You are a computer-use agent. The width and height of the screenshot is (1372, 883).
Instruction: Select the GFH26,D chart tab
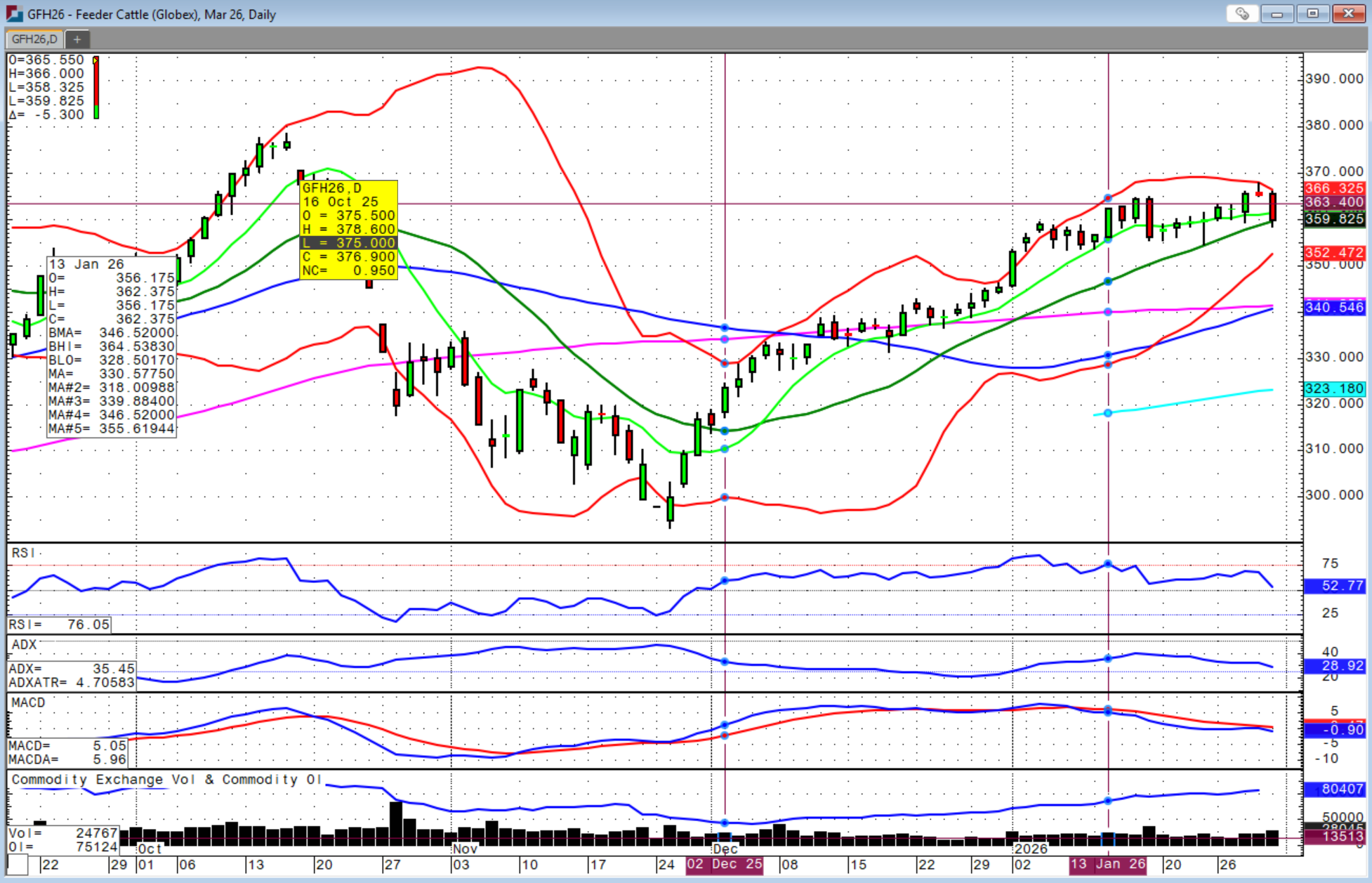click(x=34, y=39)
